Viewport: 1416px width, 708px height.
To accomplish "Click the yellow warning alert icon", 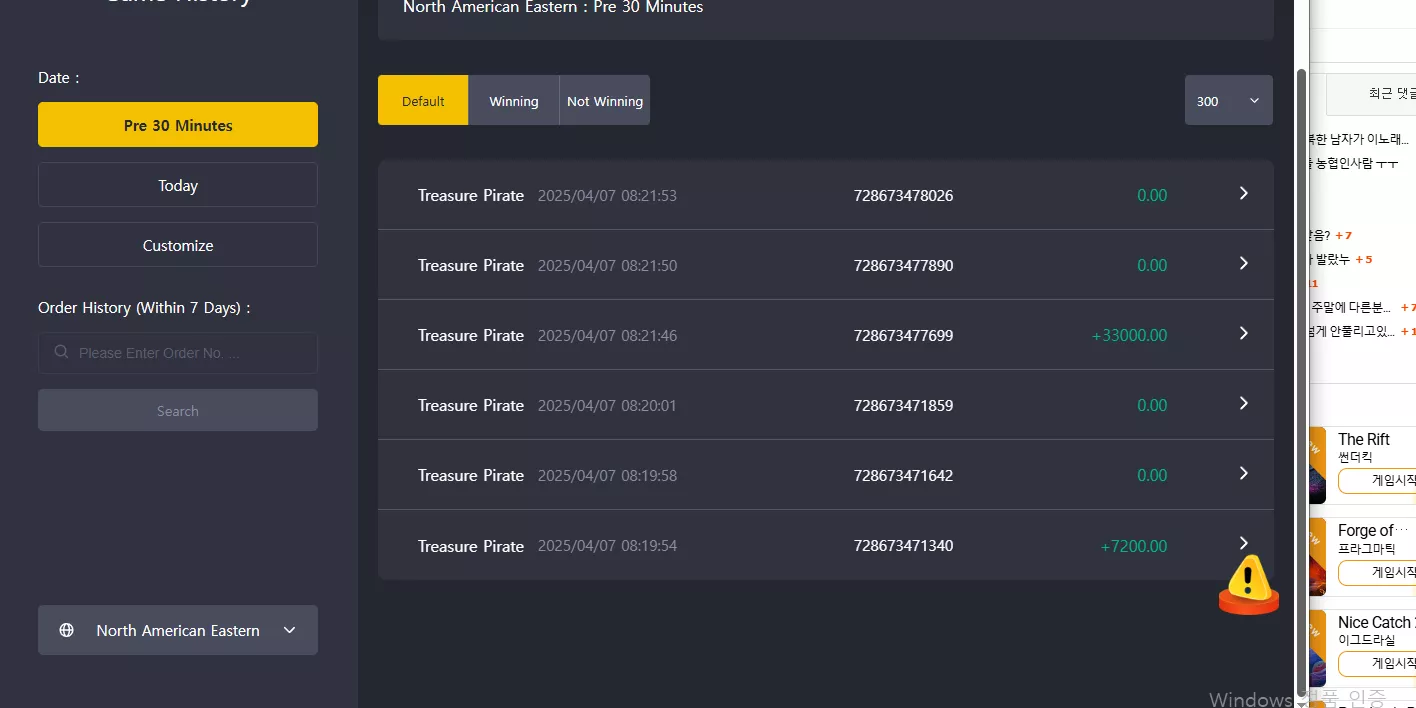I will [1248, 584].
